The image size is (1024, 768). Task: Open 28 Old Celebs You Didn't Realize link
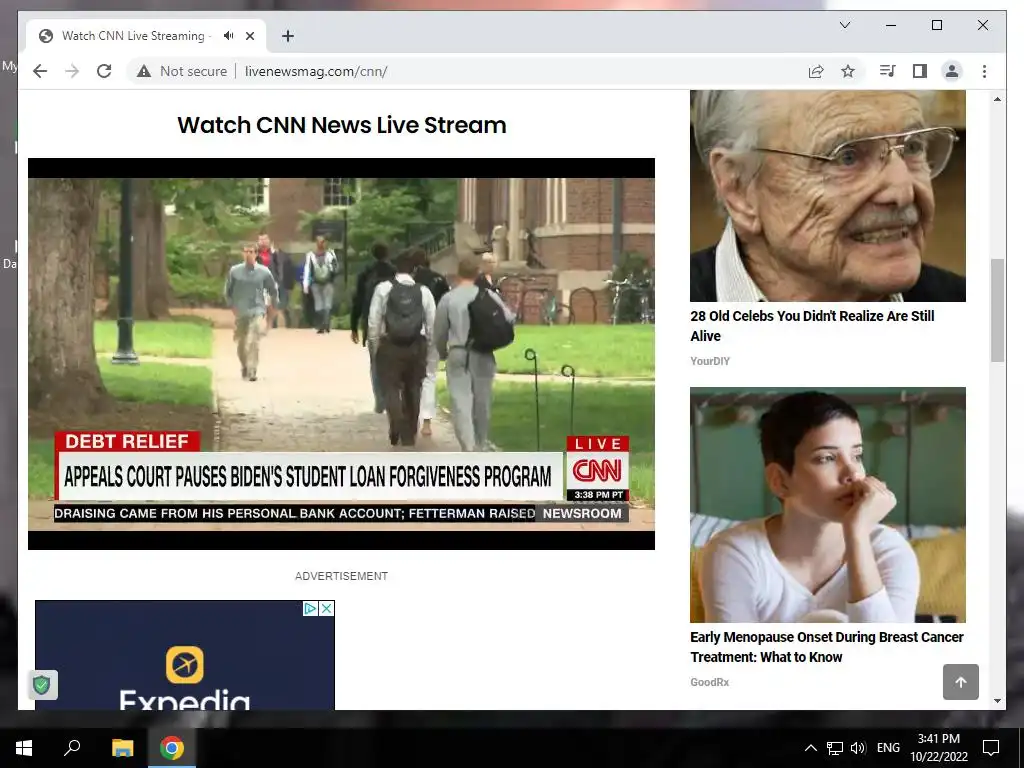coord(812,326)
